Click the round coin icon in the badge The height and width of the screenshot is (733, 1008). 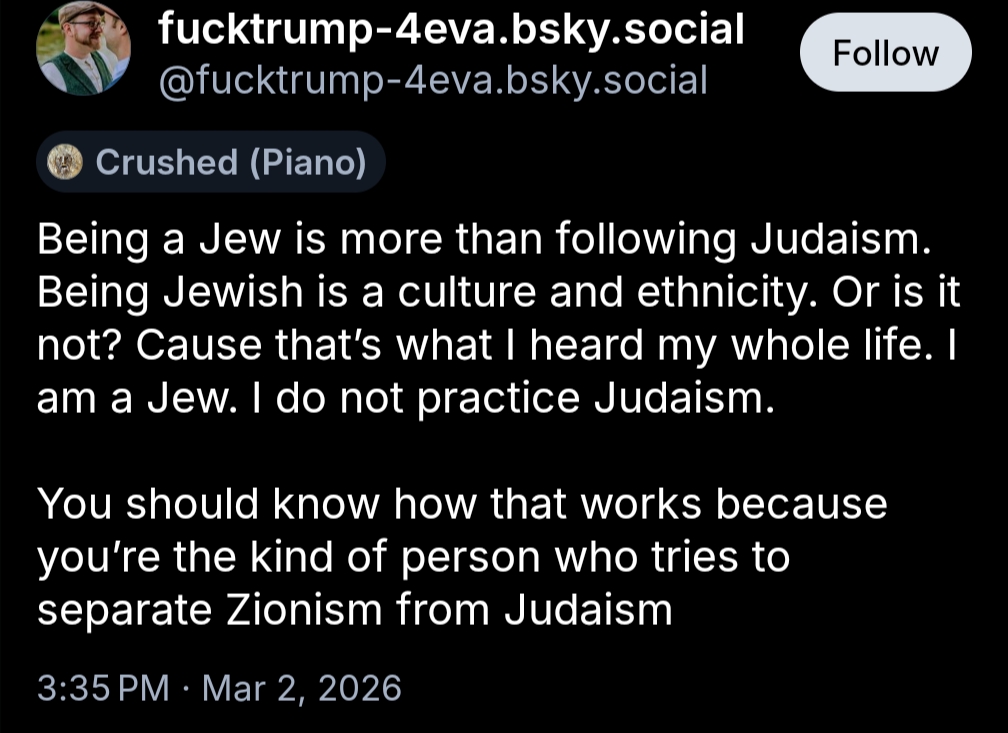[66, 161]
